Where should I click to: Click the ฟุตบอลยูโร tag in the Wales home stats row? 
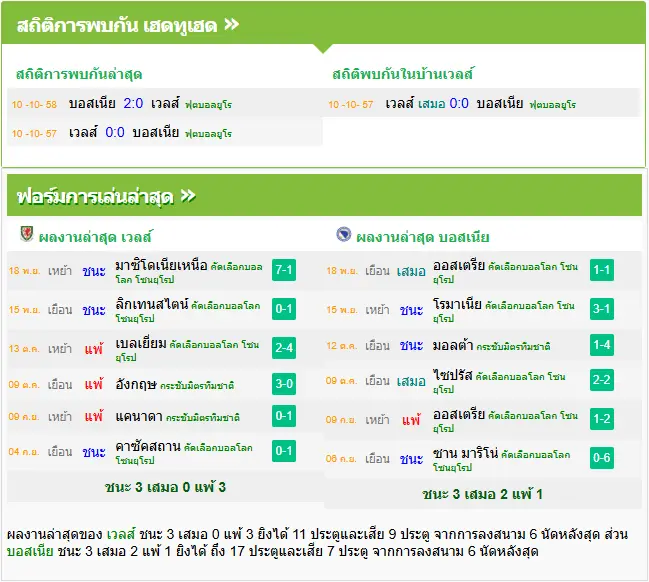[x=553, y=105]
